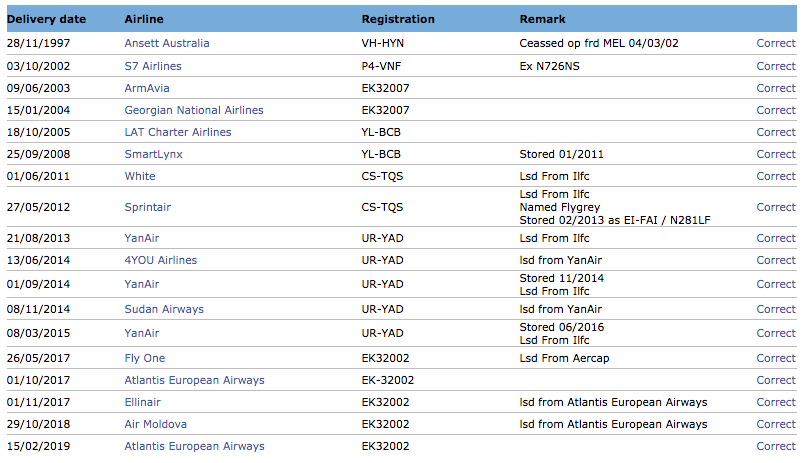
Task: Click Correct for LAT Charter Airlines row
Action: coord(776,132)
